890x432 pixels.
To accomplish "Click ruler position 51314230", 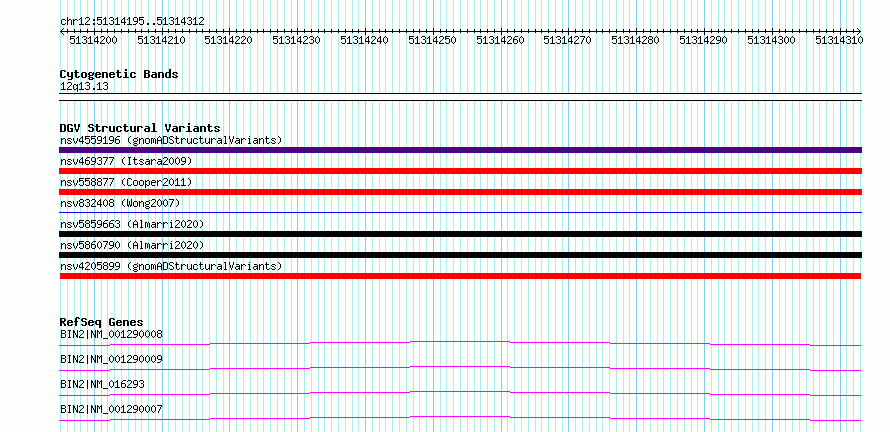I will (296, 40).
